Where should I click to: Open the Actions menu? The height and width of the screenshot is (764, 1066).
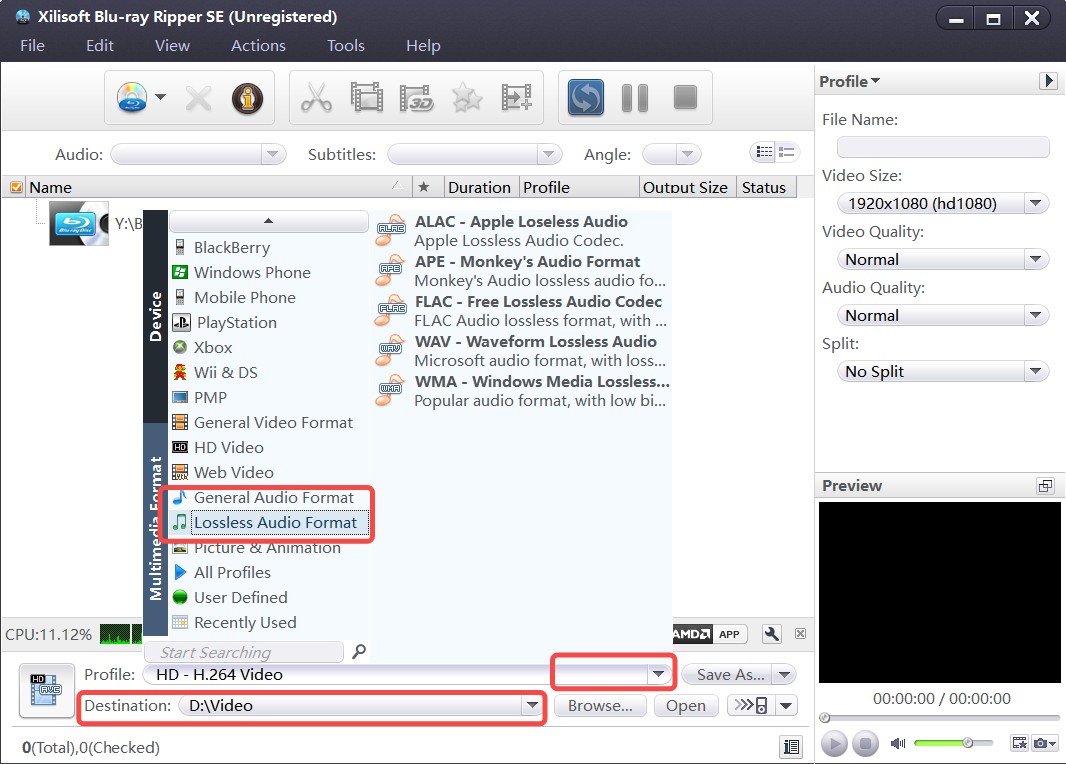[258, 46]
